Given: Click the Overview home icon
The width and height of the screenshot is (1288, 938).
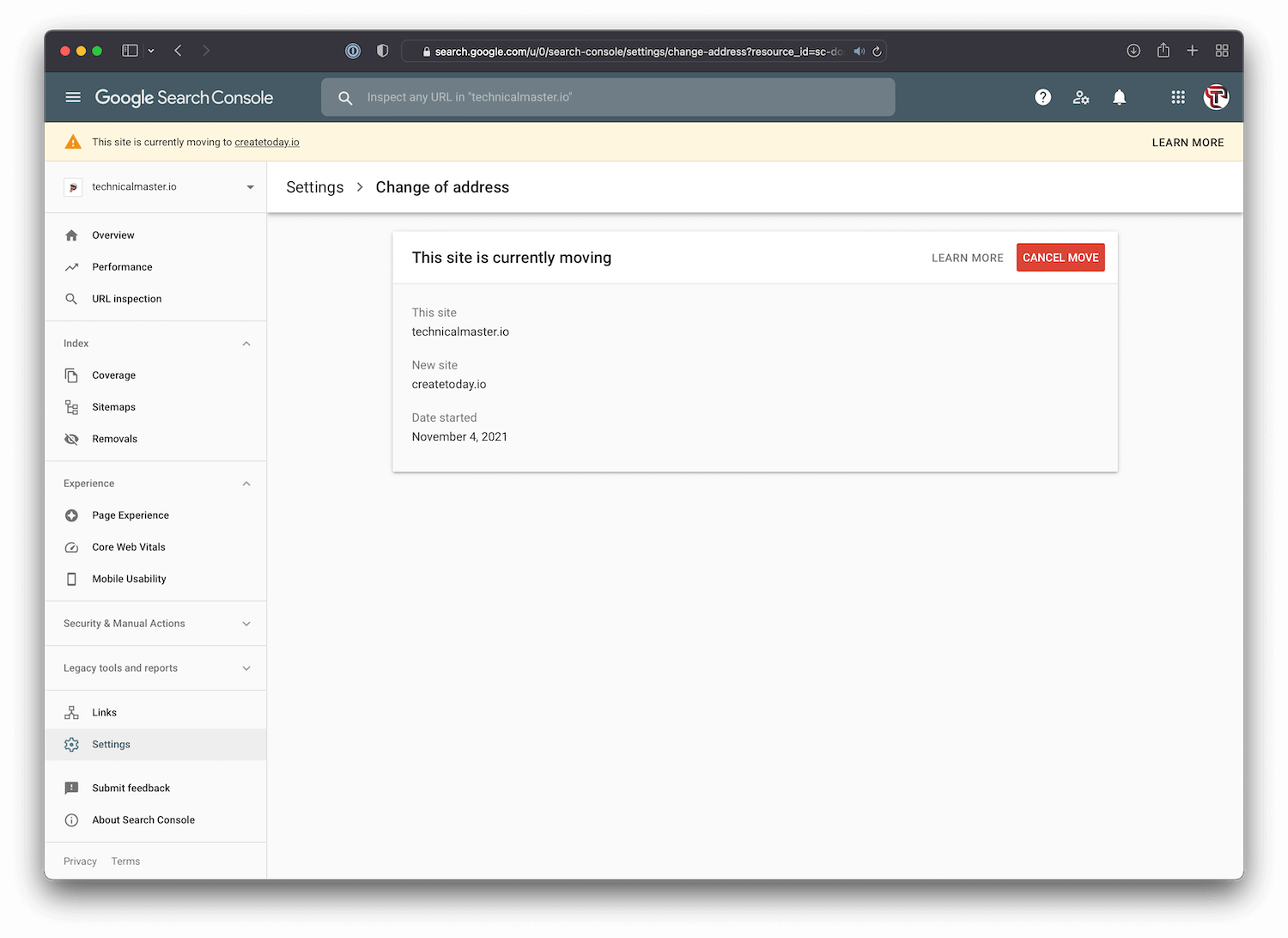Looking at the screenshot, I should 71,235.
